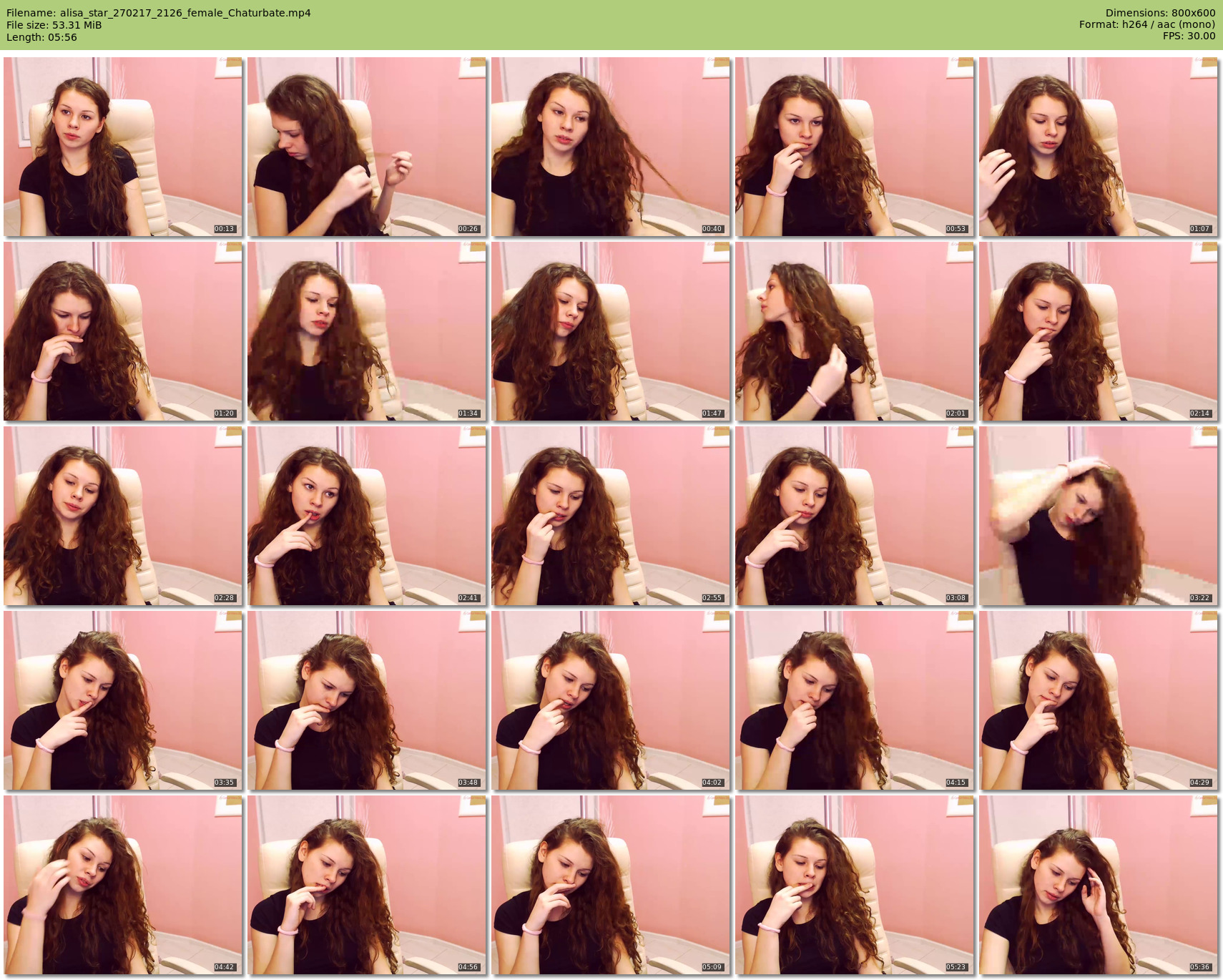
Task: Click the 'Format: h264 / aac (mono)' text
Action: [1147, 24]
